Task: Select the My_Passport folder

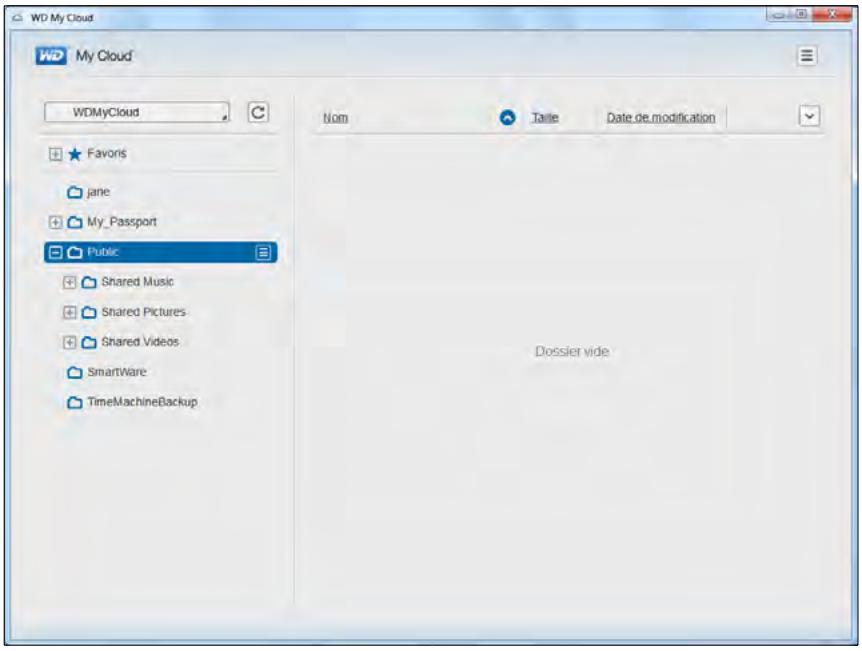Action: coord(121,222)
